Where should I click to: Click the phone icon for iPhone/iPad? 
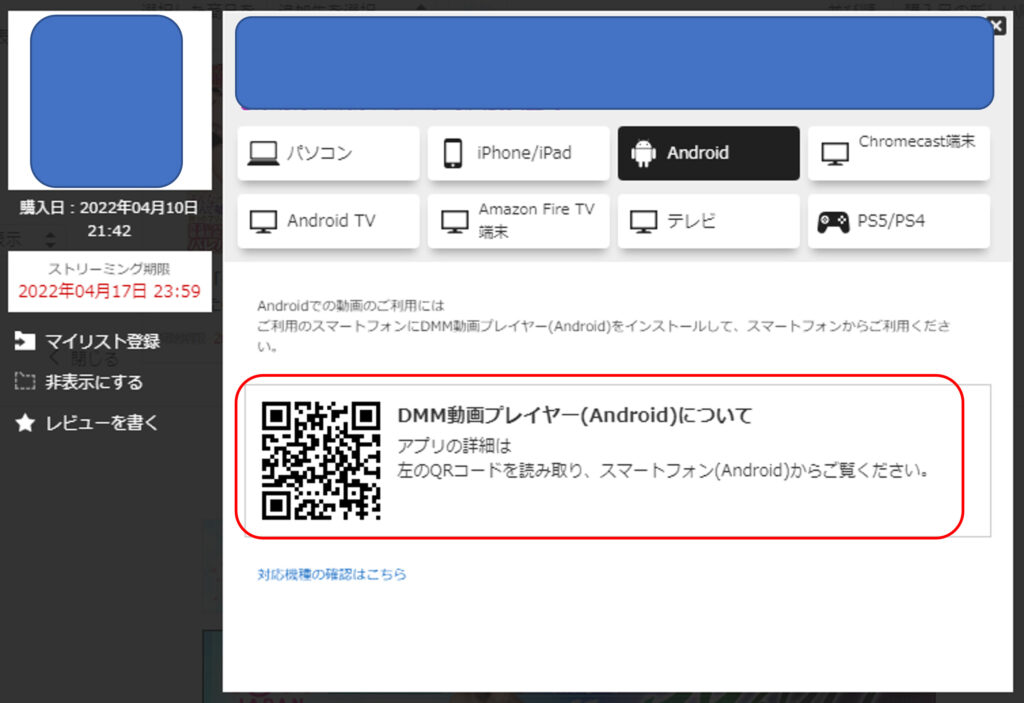453,154
